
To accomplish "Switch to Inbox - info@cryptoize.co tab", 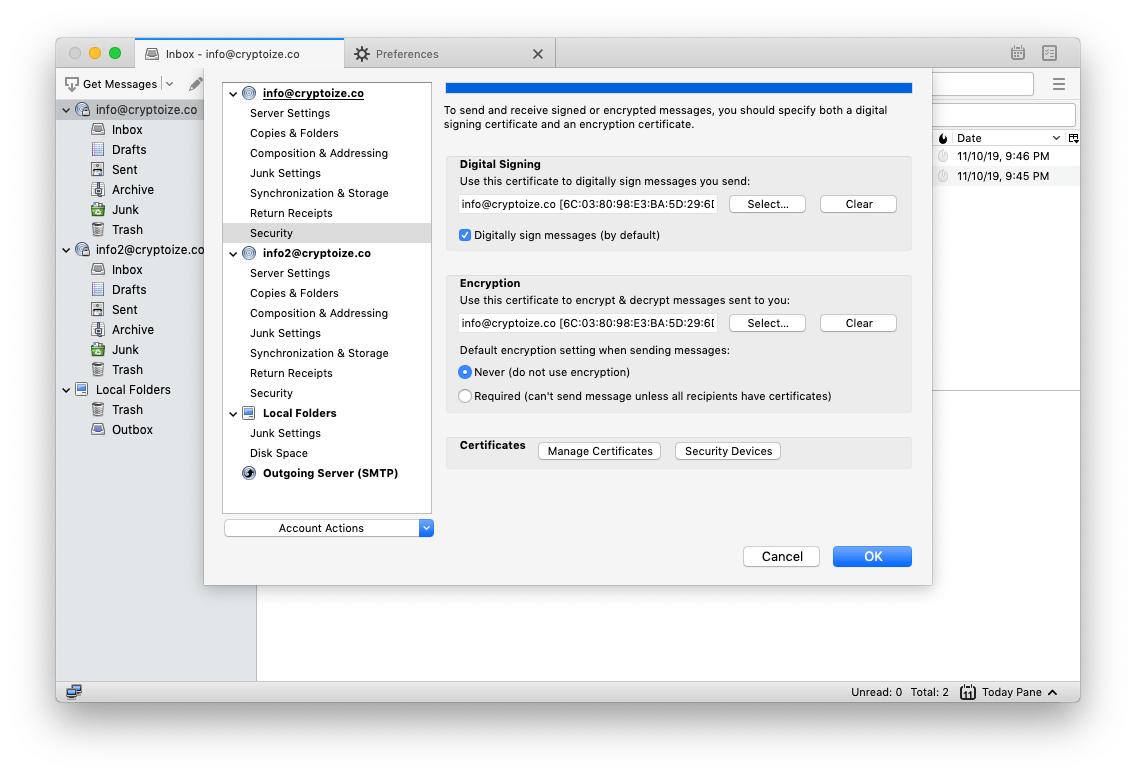I will tap(240, 54).
